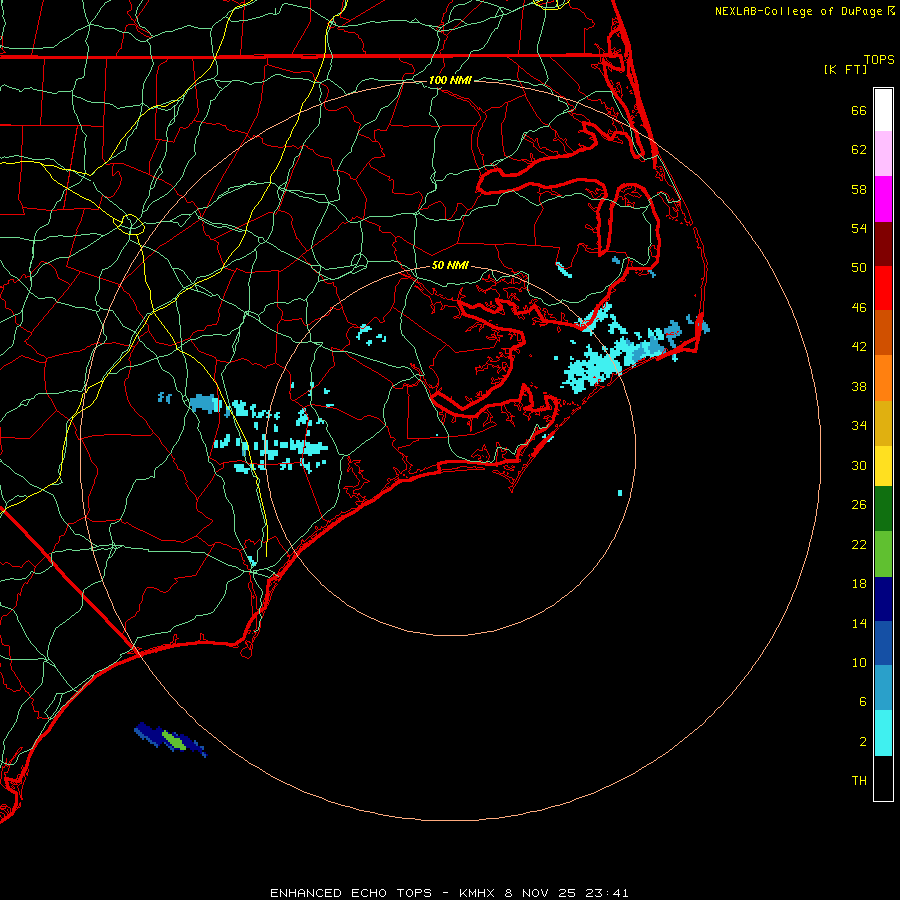
Task: Click the 66 legend value
Action: click(859, 110)
